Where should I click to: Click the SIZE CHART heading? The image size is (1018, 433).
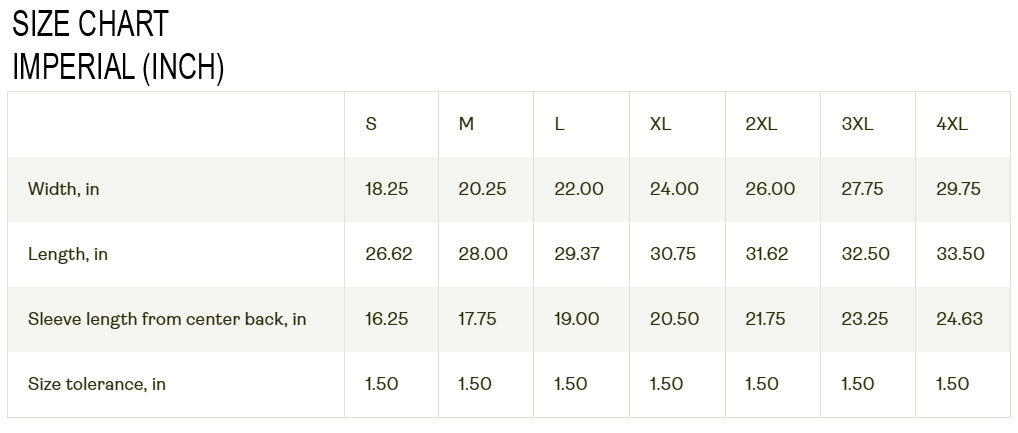pyautogui.click(x=90, y=22)
